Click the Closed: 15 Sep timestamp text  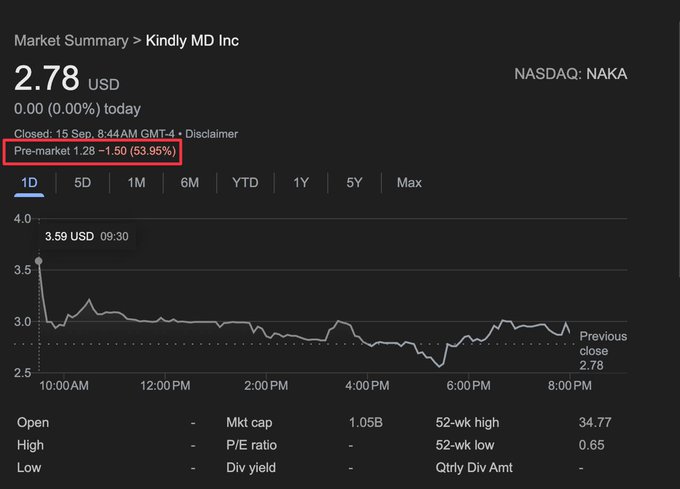(94, 134)
